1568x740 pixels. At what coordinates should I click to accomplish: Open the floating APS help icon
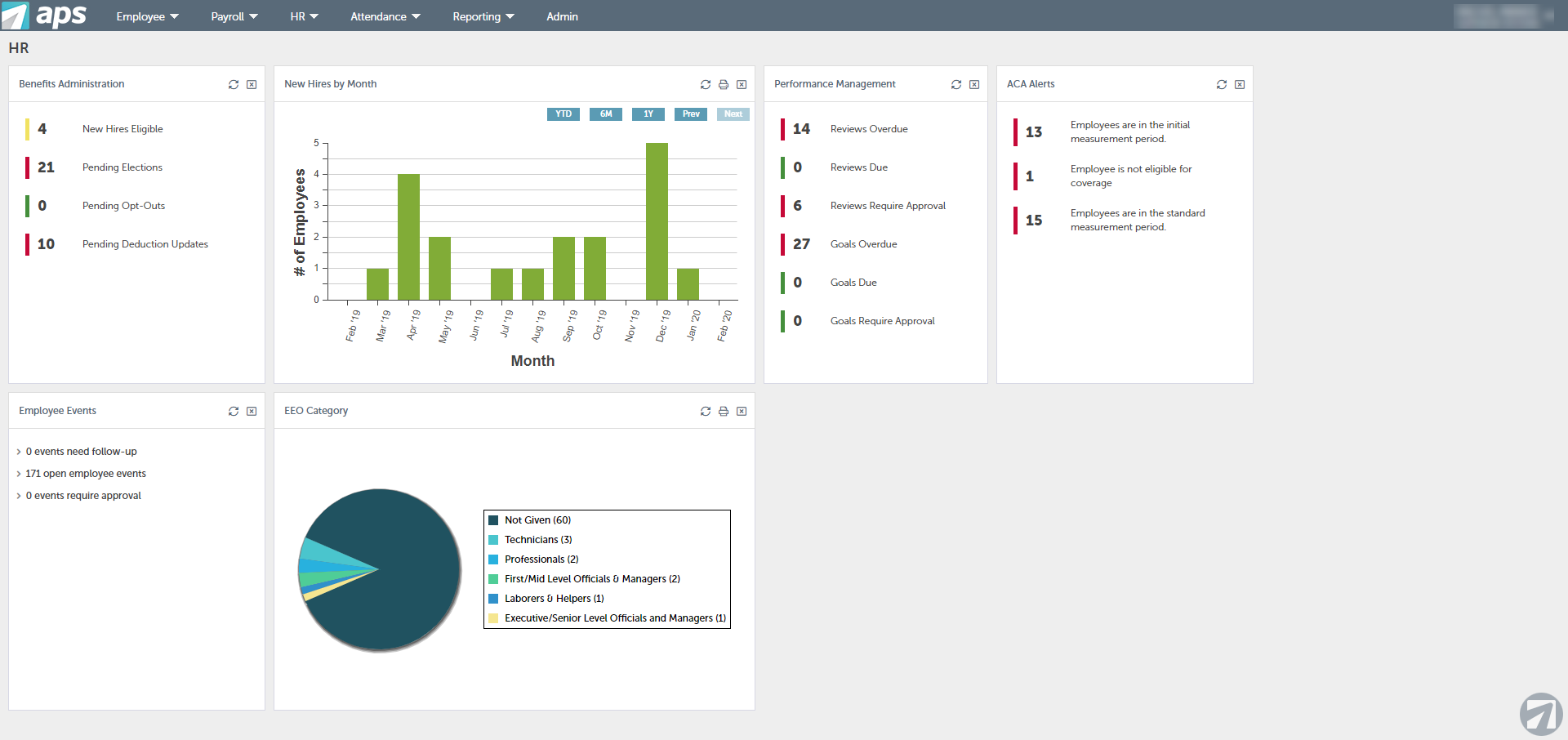coord(1541,714)
